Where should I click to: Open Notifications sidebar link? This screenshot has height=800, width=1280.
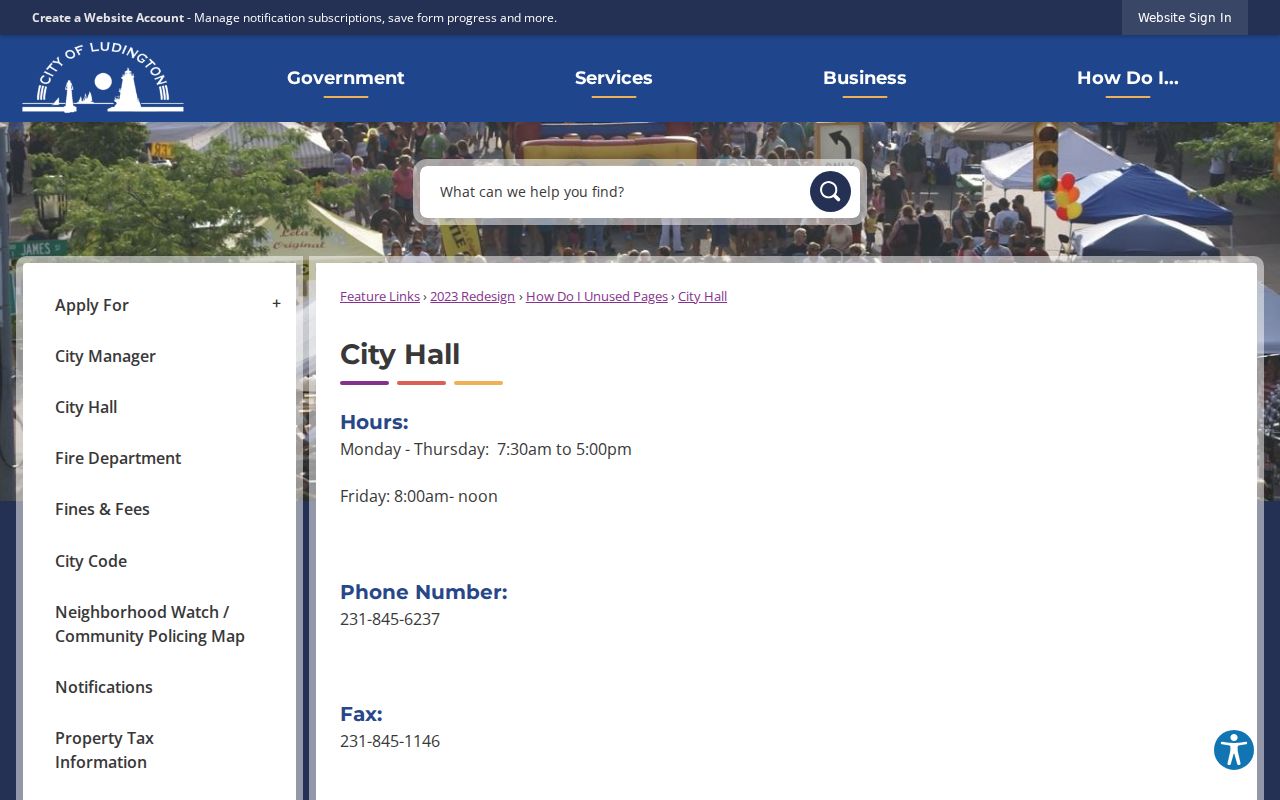(104, 687)
